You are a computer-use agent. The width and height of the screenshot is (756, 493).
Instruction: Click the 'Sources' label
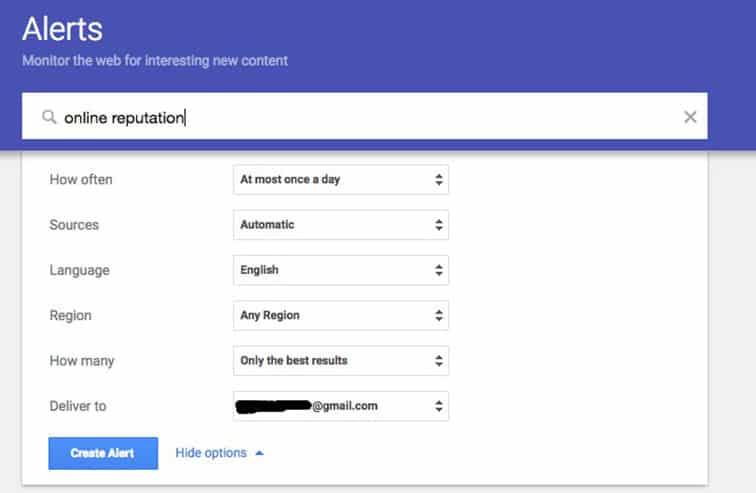74,225
